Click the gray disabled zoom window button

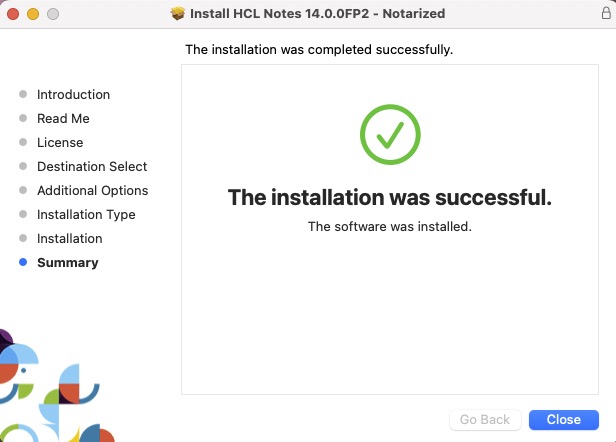tap(53, 15)
